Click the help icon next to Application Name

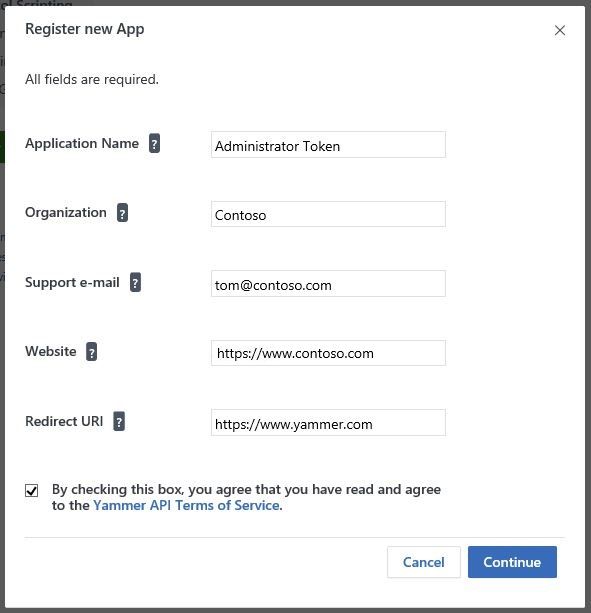pyautogui.click(x=154, y=143)
